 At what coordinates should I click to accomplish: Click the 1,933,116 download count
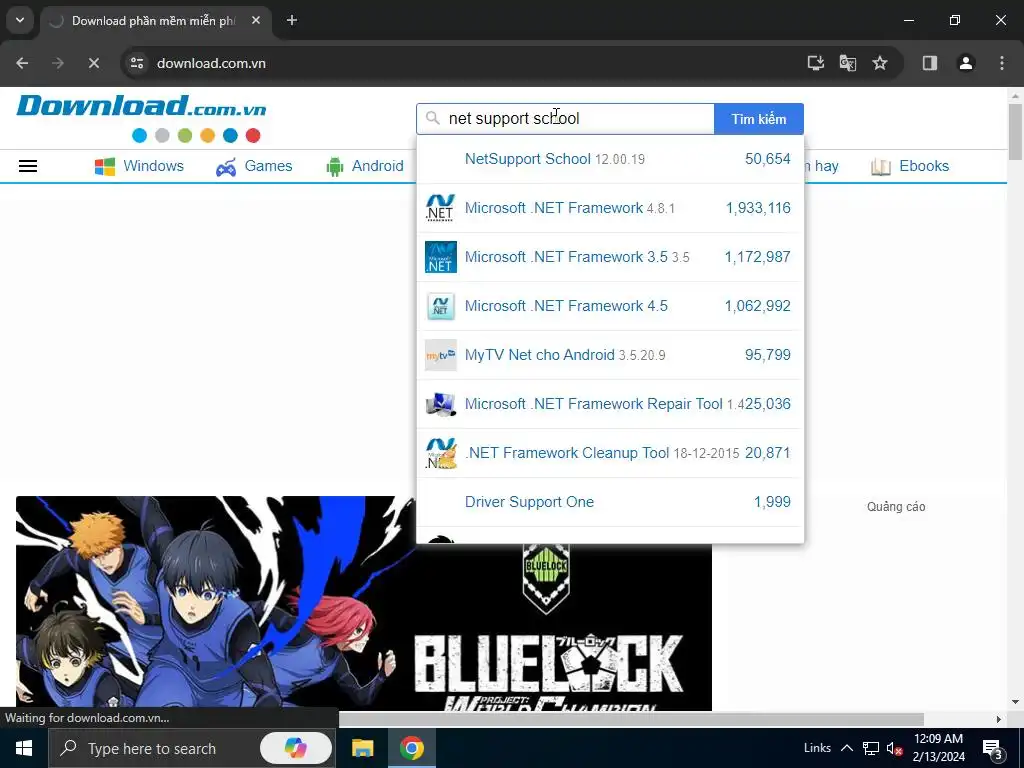coord(758,208)
